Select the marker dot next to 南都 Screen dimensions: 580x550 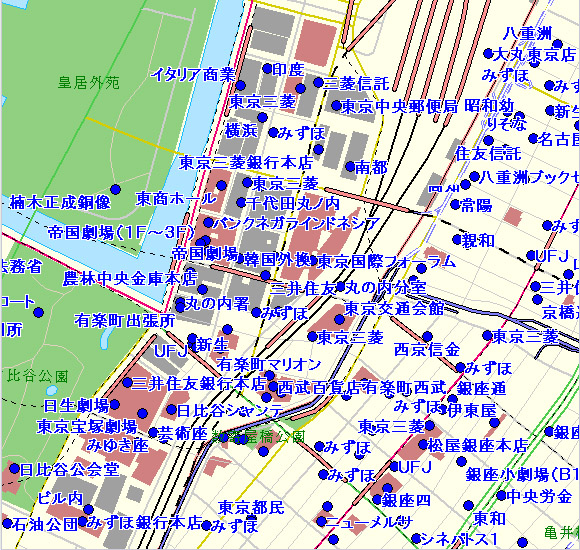[x=350, y=166]
